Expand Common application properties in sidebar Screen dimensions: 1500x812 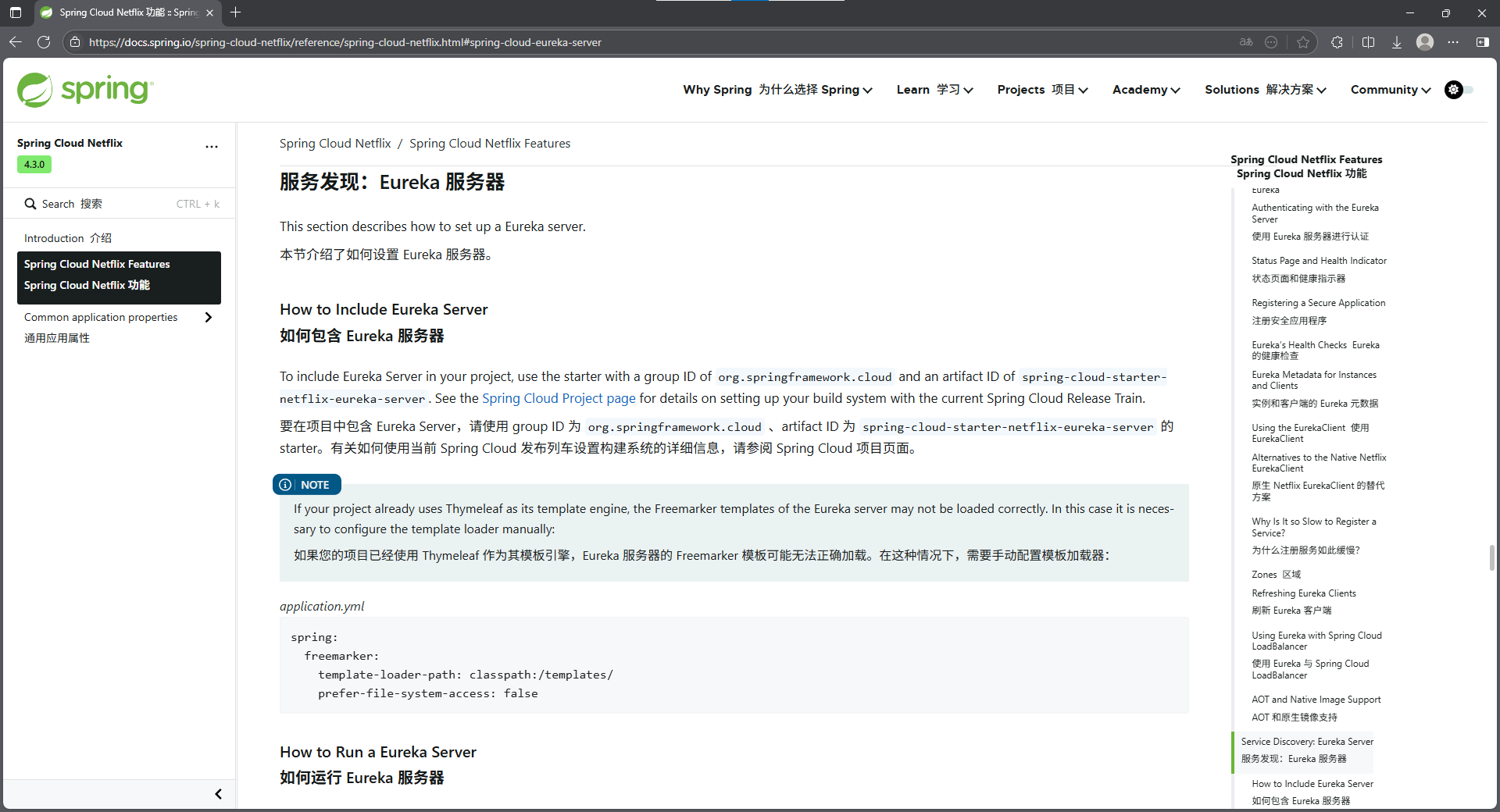208,317
